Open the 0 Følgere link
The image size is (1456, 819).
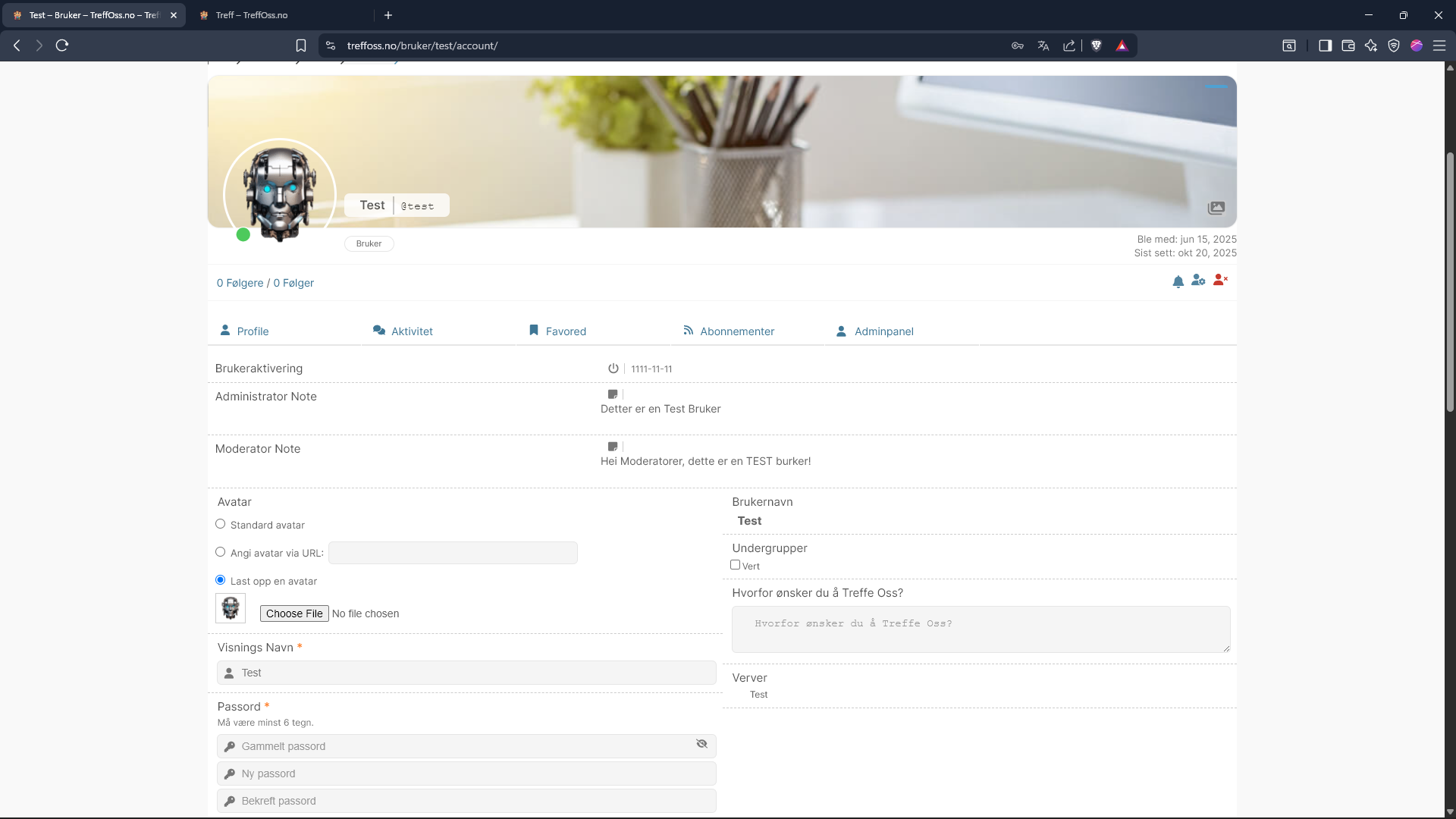(240, 283)
